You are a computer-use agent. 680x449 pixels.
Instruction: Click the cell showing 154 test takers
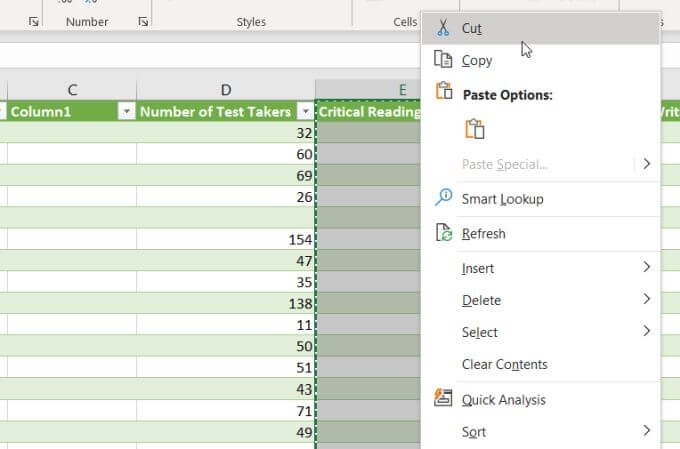tap(226, 240)
